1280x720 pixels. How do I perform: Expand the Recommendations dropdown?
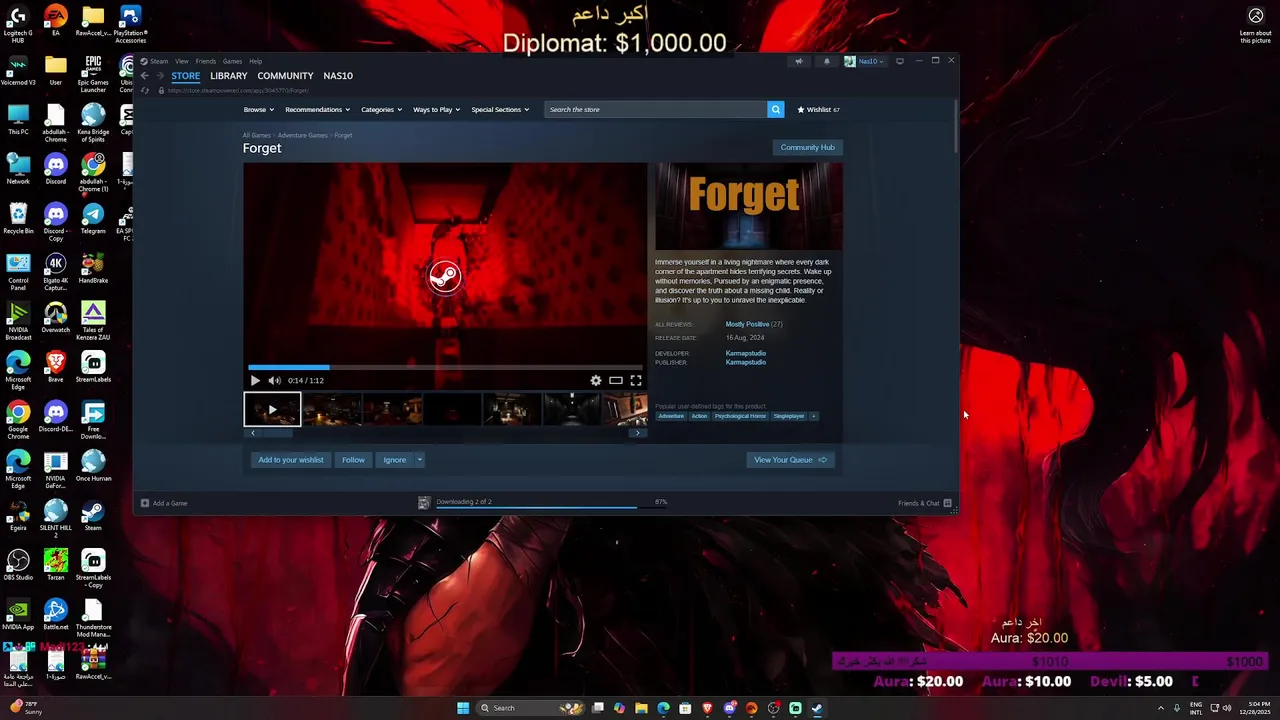[x=317, y=109]
